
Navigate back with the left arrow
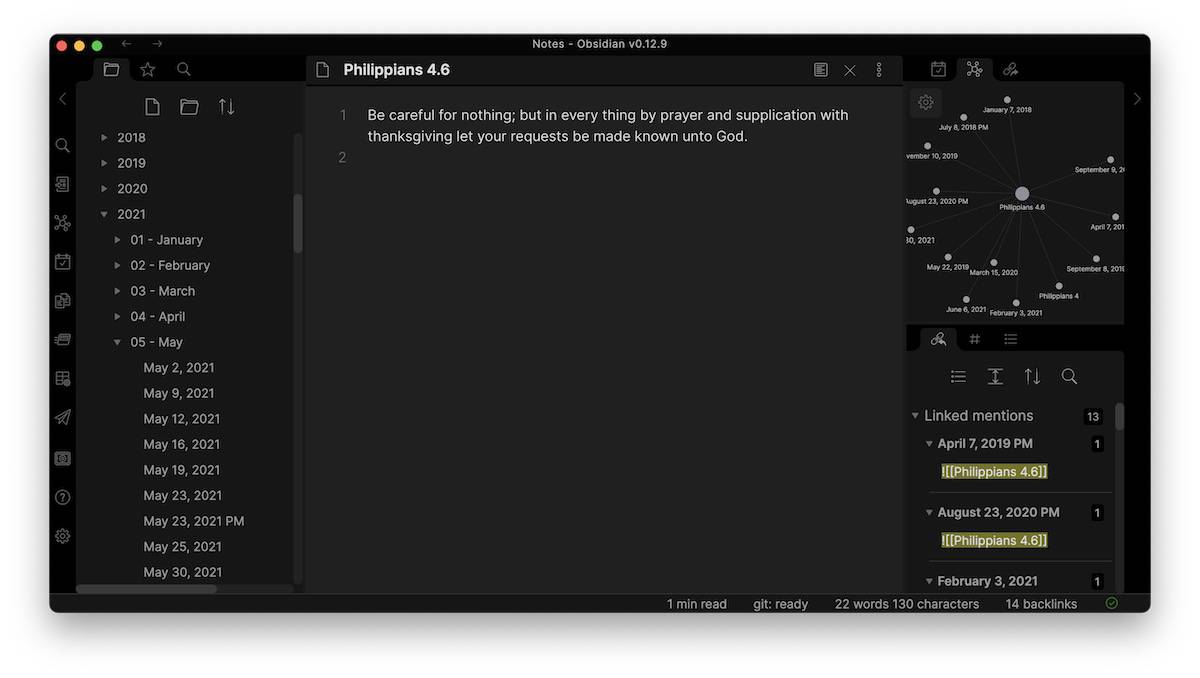coord(126,44)
